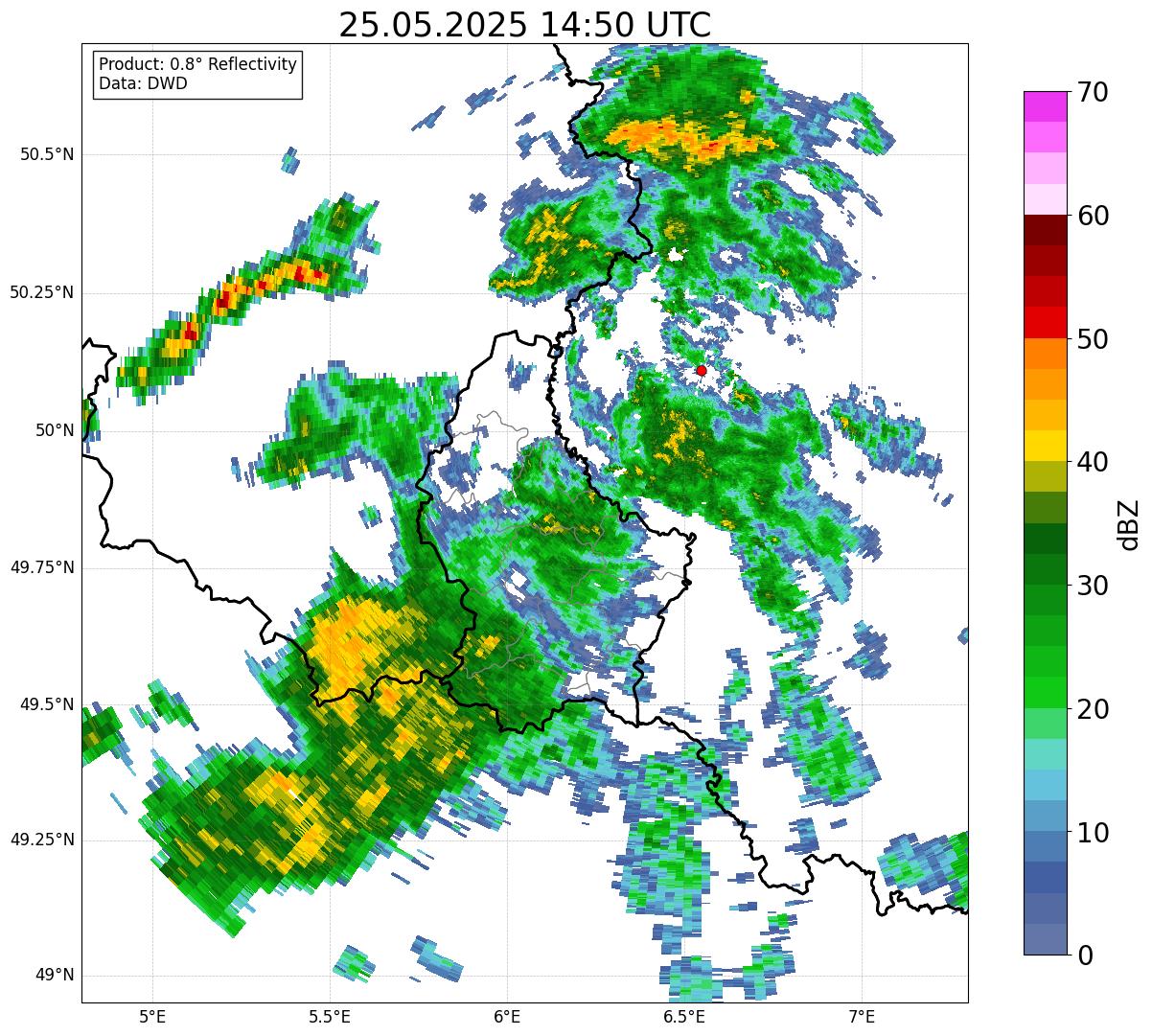Click the 50.5°N latitude label
This screenshot has height=1036, width=1152.
47,154
